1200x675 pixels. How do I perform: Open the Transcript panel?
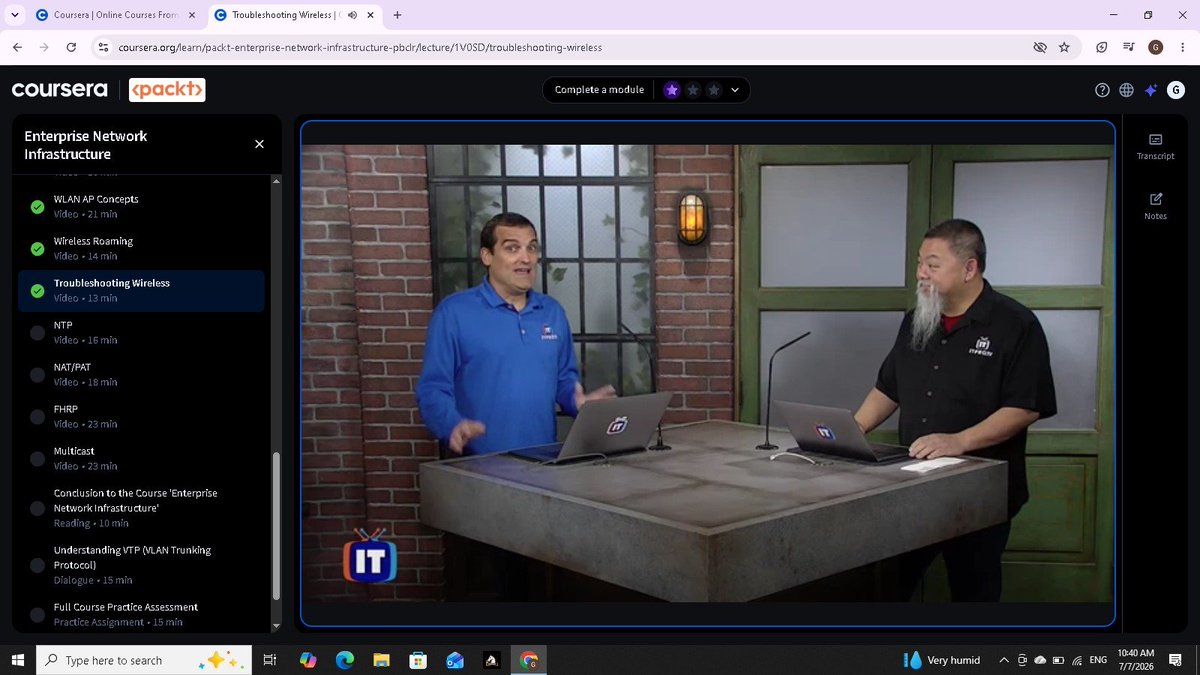coord(1156,146)
